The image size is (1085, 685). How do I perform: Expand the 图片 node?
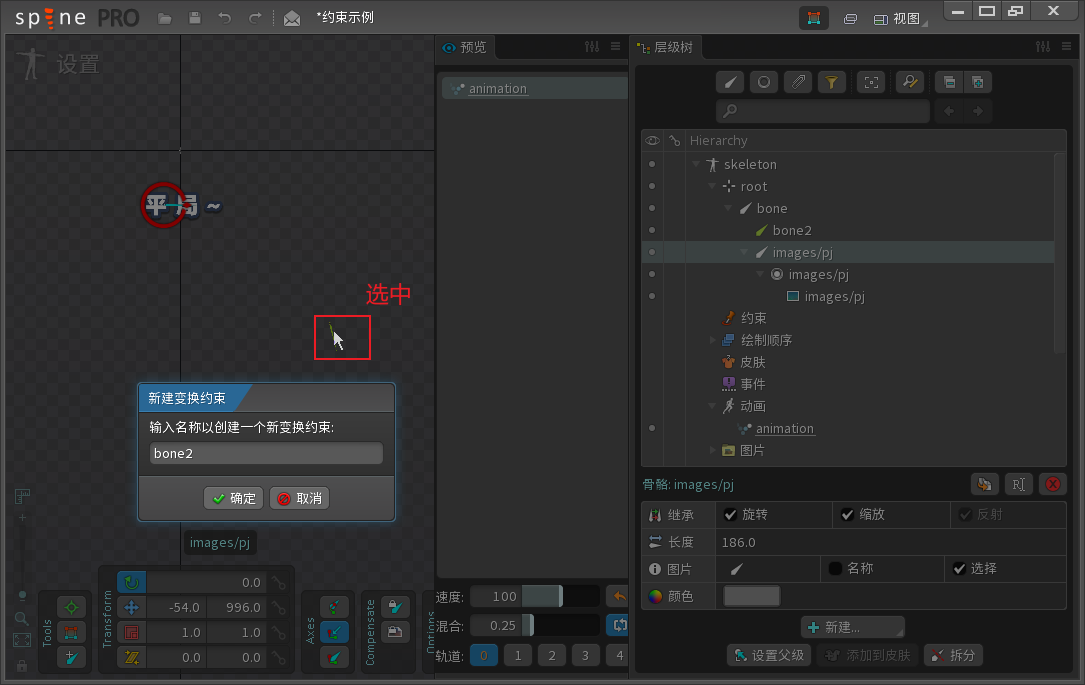pos(712,450)
